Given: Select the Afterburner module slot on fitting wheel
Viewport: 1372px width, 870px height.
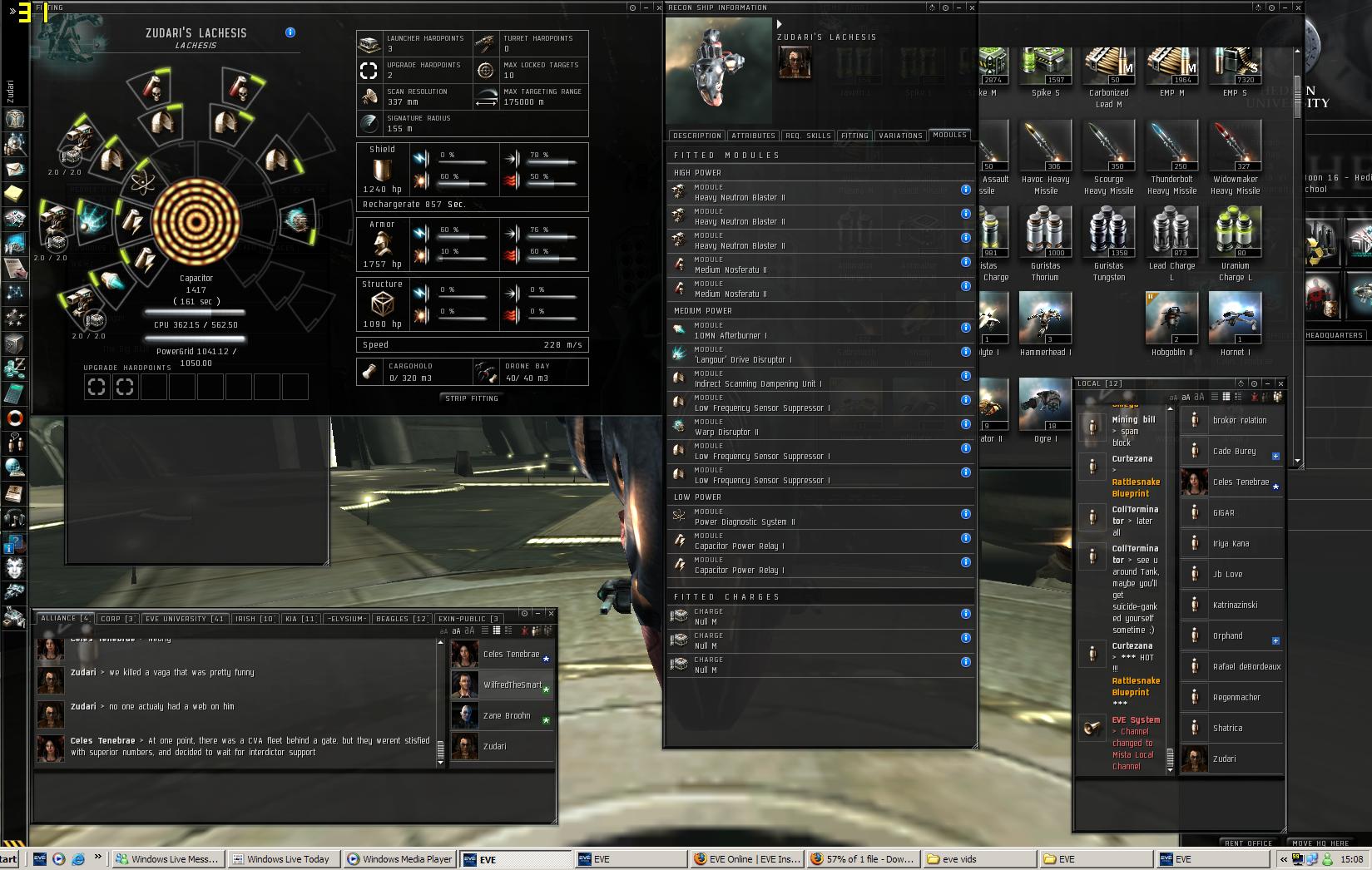Looking at the screenshot, I should coord(111,281).
